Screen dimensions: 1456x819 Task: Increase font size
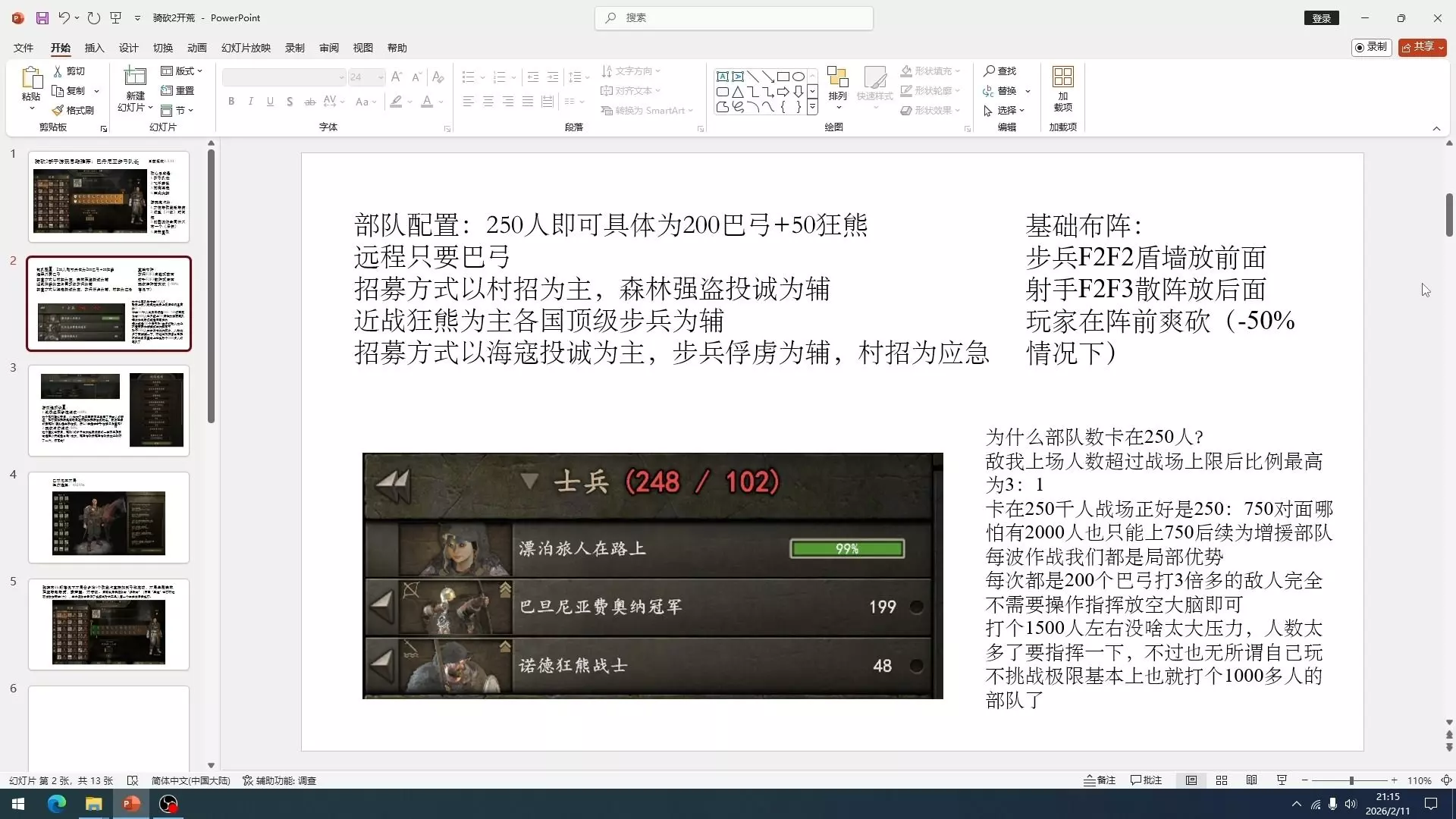(x=396, y=77)
